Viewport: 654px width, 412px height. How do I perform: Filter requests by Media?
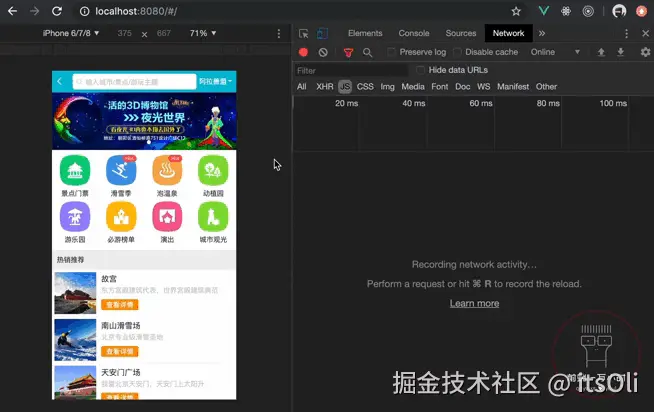[413, 87]
